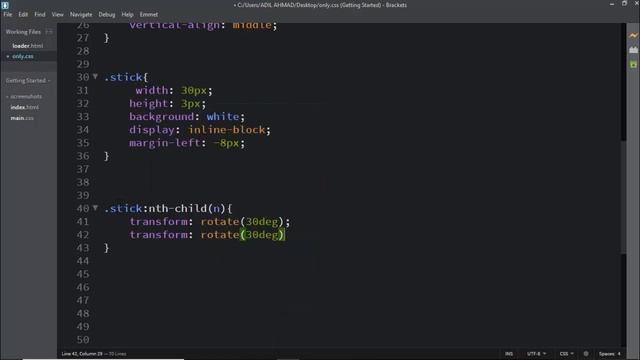Toggle the INS insert mode indicator

[x=509, y=354]
